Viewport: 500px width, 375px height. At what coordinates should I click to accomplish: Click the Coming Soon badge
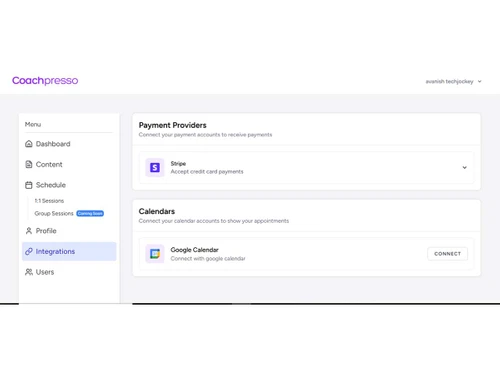90,213
